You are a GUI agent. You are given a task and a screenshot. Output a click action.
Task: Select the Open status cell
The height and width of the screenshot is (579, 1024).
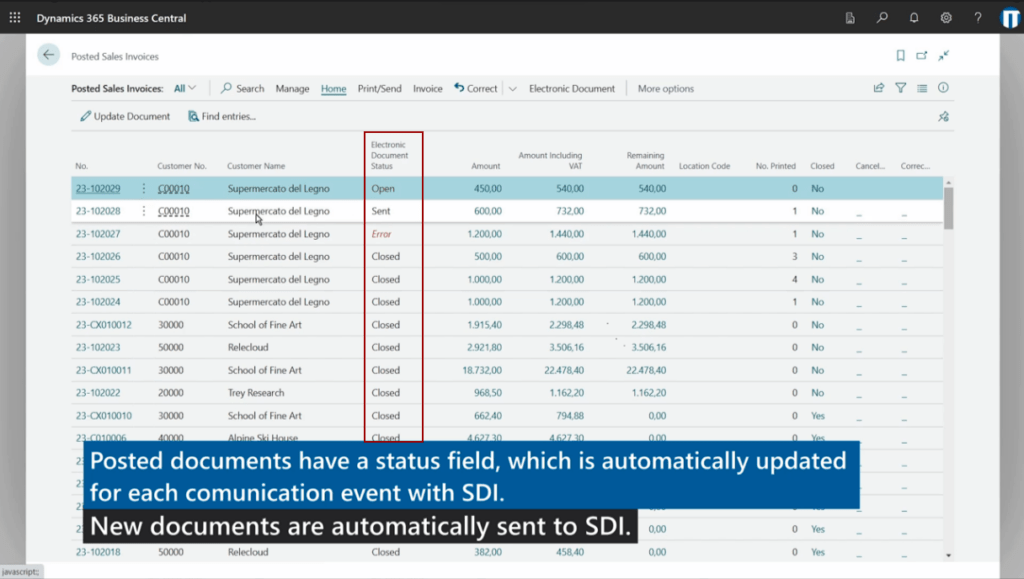point(383,189)
